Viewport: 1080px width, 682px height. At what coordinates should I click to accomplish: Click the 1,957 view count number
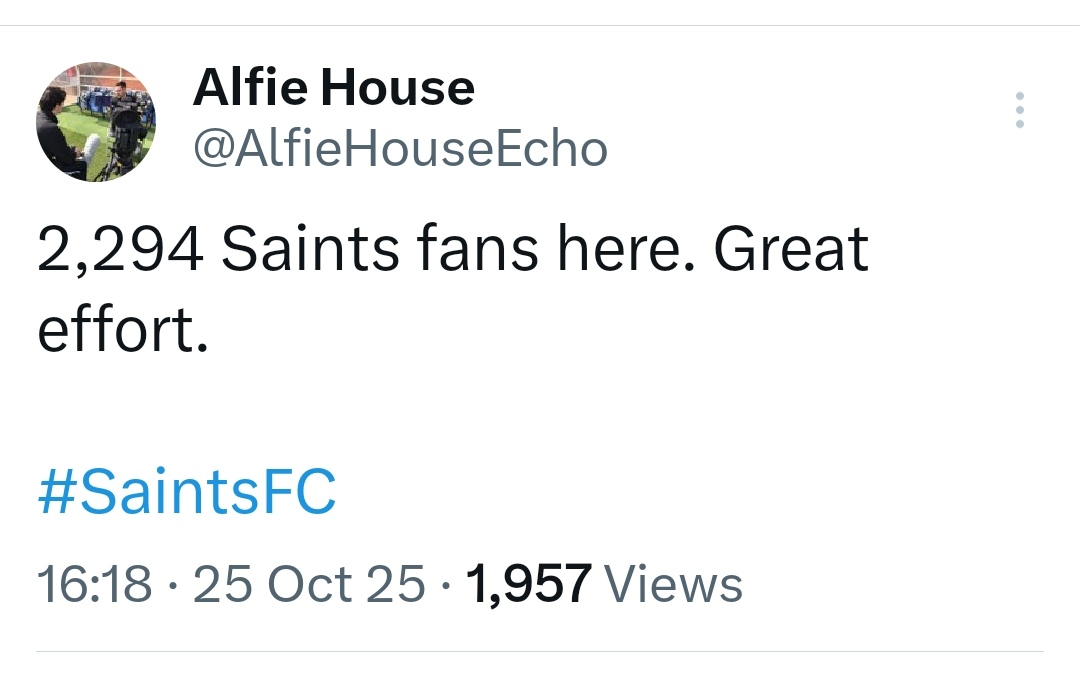pos(528,584)
